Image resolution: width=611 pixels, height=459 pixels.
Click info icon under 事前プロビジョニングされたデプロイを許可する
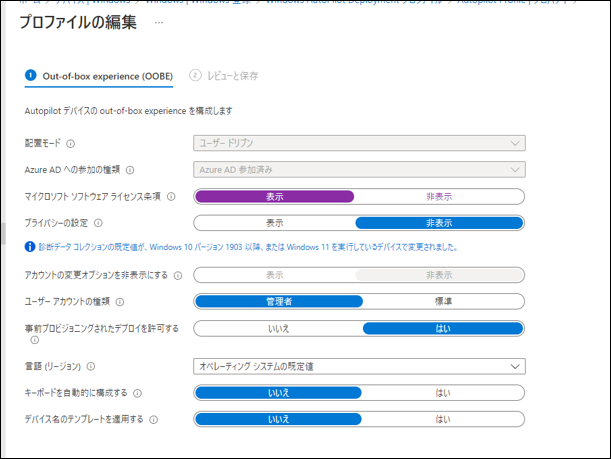[35, 340]
